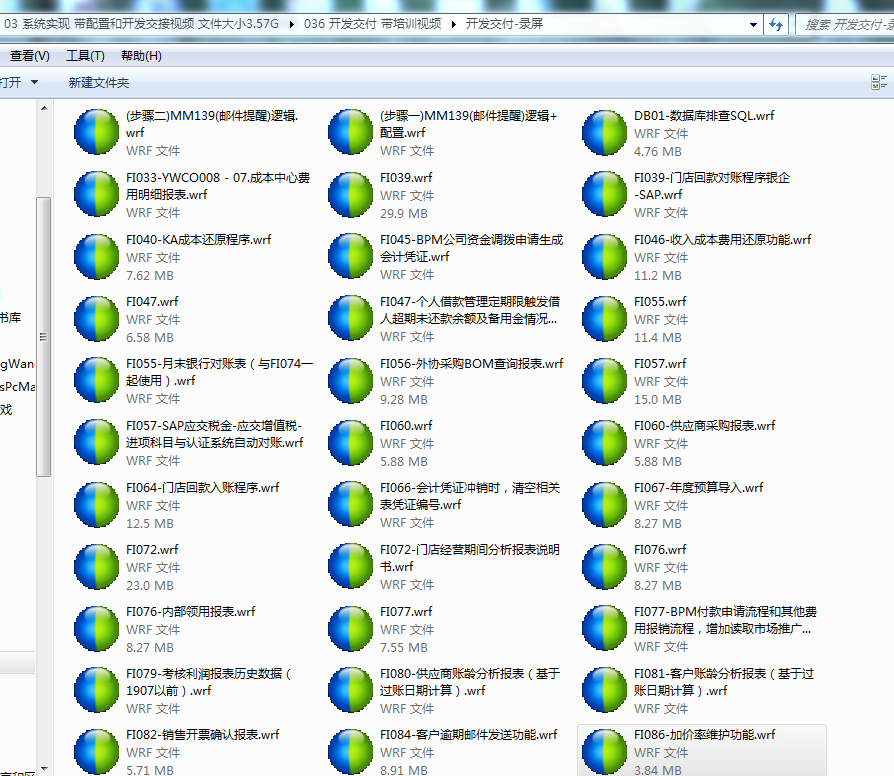Viewport: 894px width, 776px height.
Task: Click the 新建文件夹 button
Action: coord(99,83)
